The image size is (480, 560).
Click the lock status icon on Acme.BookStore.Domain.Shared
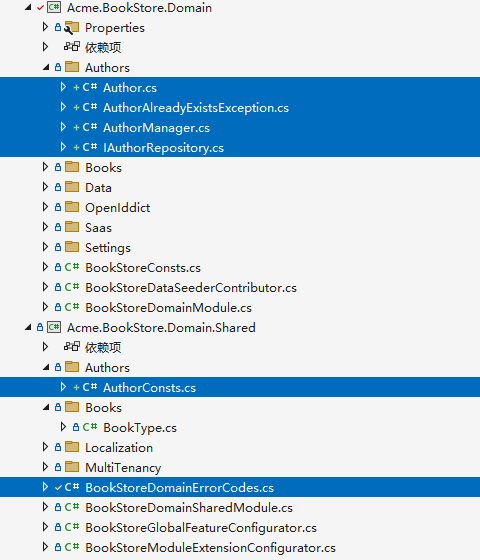tap(40, 328)
